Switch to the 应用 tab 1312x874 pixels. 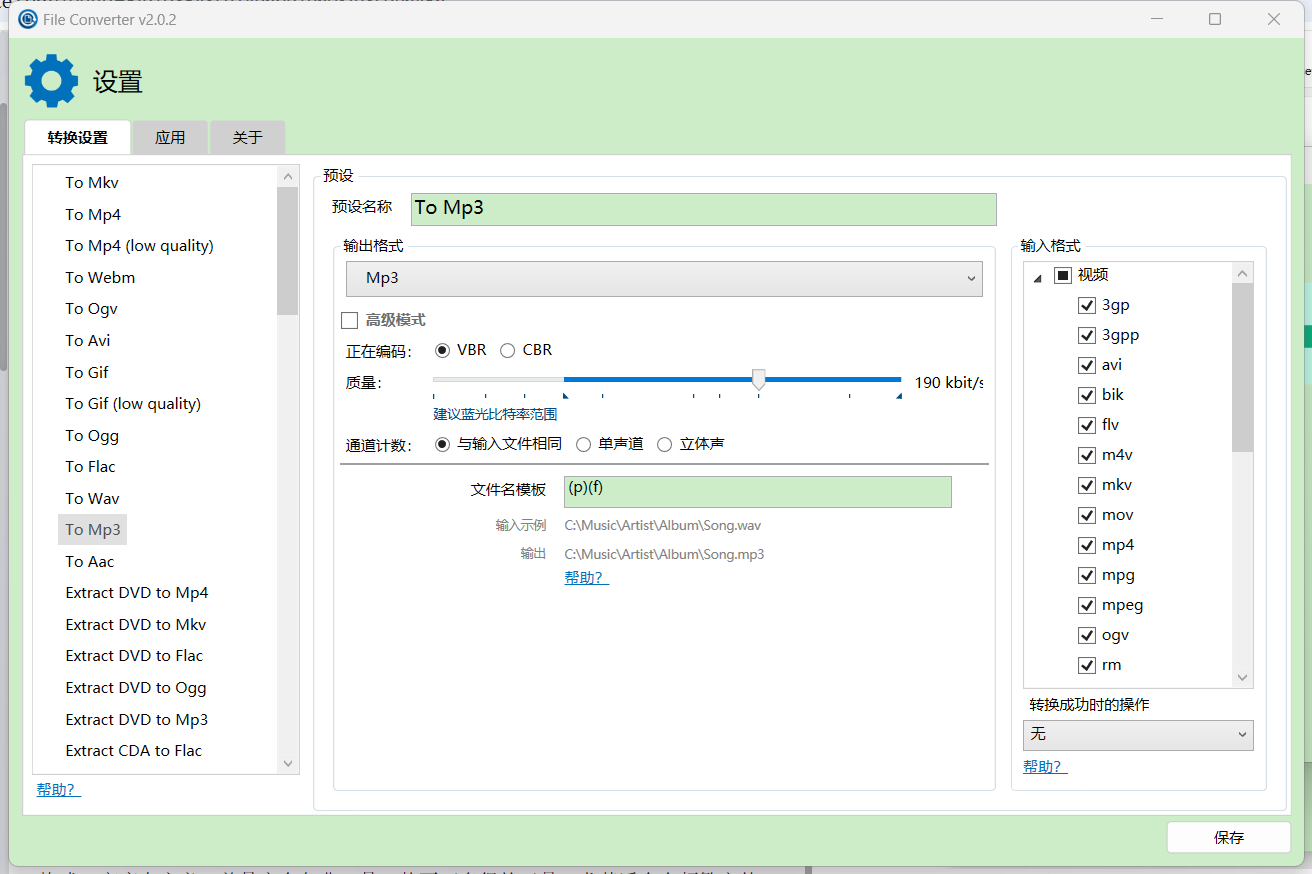point(170,137)
